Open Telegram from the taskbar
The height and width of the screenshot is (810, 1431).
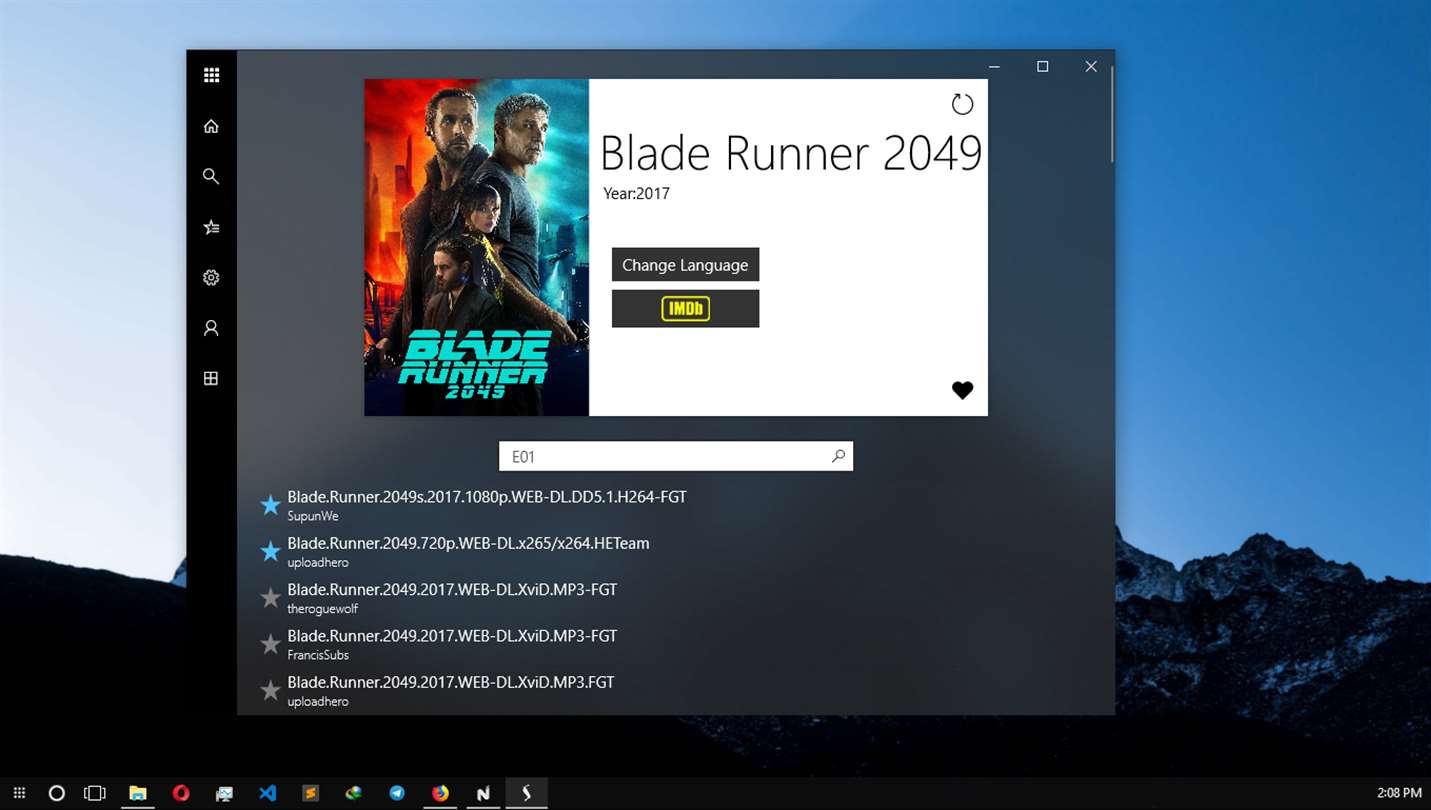(397, 793)
